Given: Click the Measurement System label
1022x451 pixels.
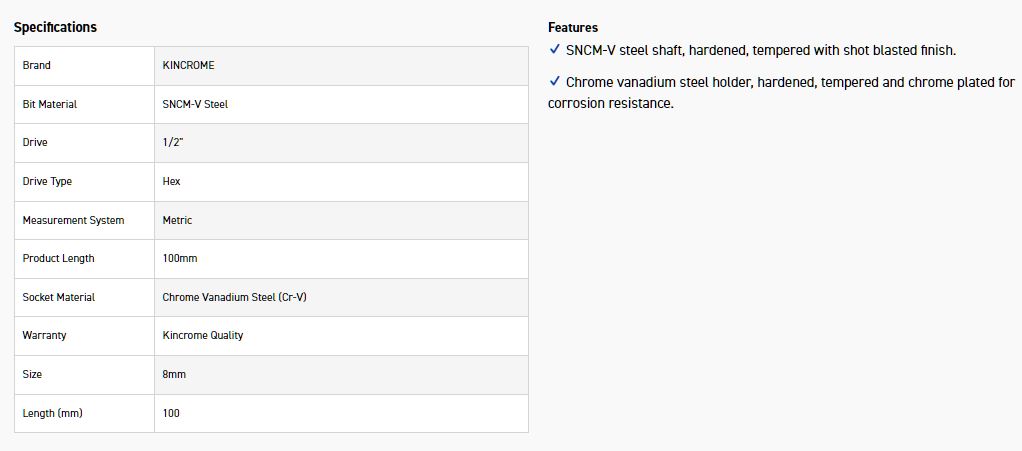Looking at the screenshot, I should [73, 220].
